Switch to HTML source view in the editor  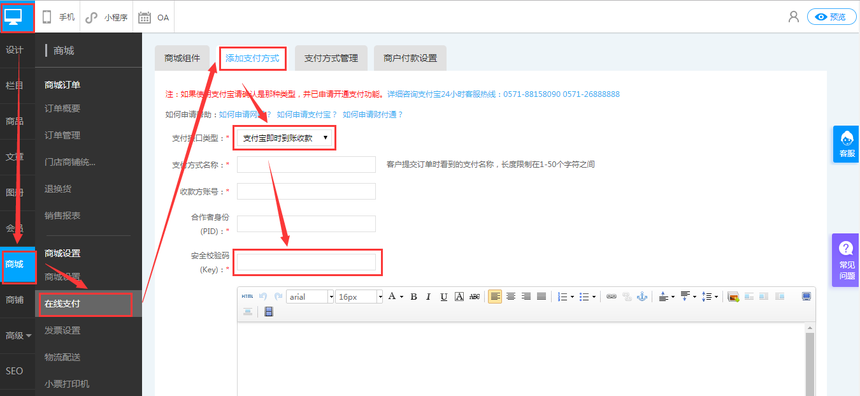[247, 297]
